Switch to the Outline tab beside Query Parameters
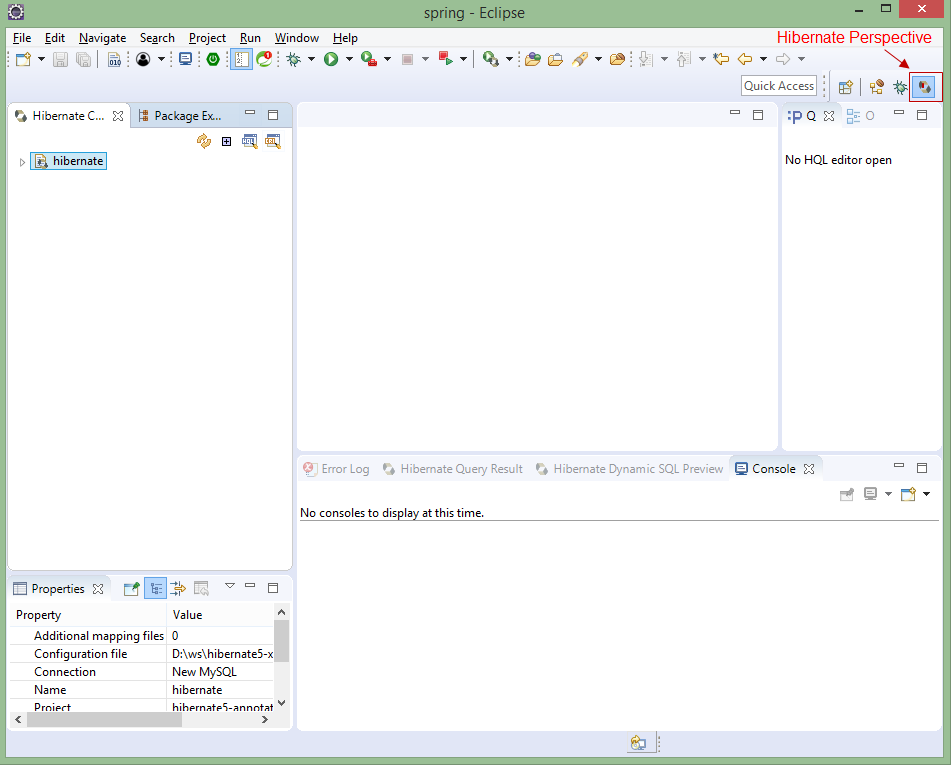 [861, 115]
